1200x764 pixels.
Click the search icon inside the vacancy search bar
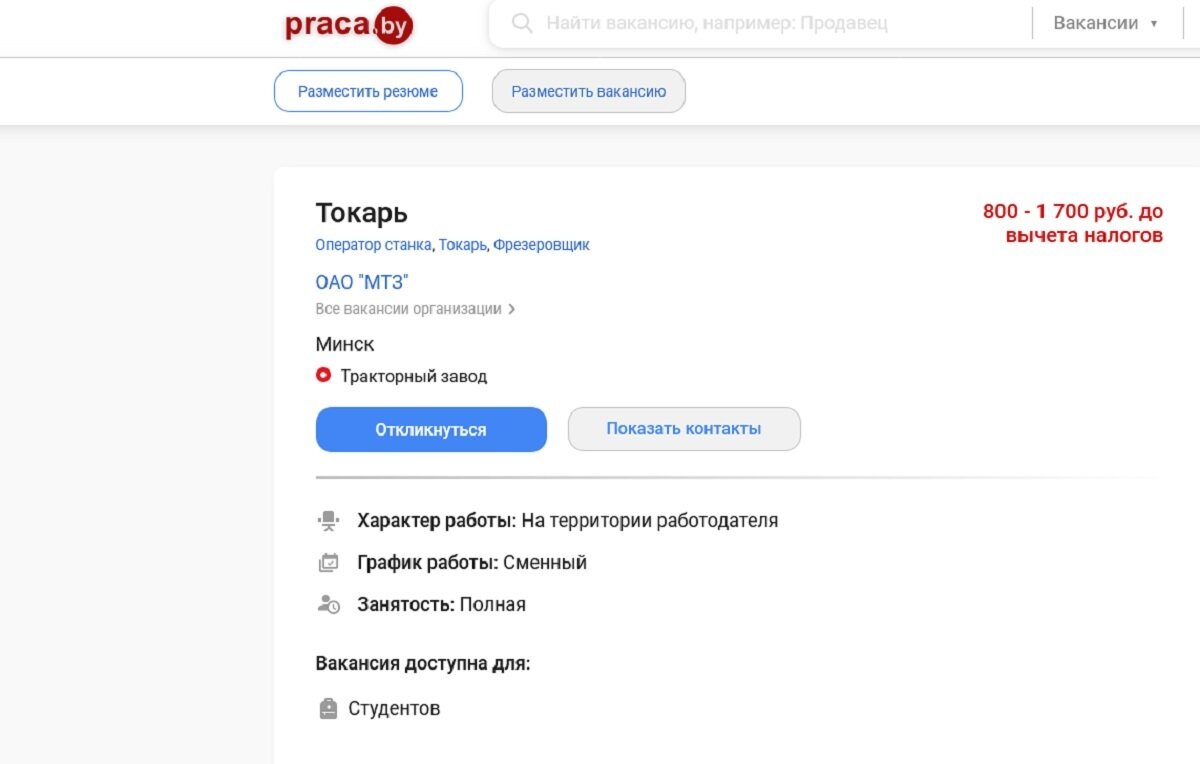(x=521, y=23)
